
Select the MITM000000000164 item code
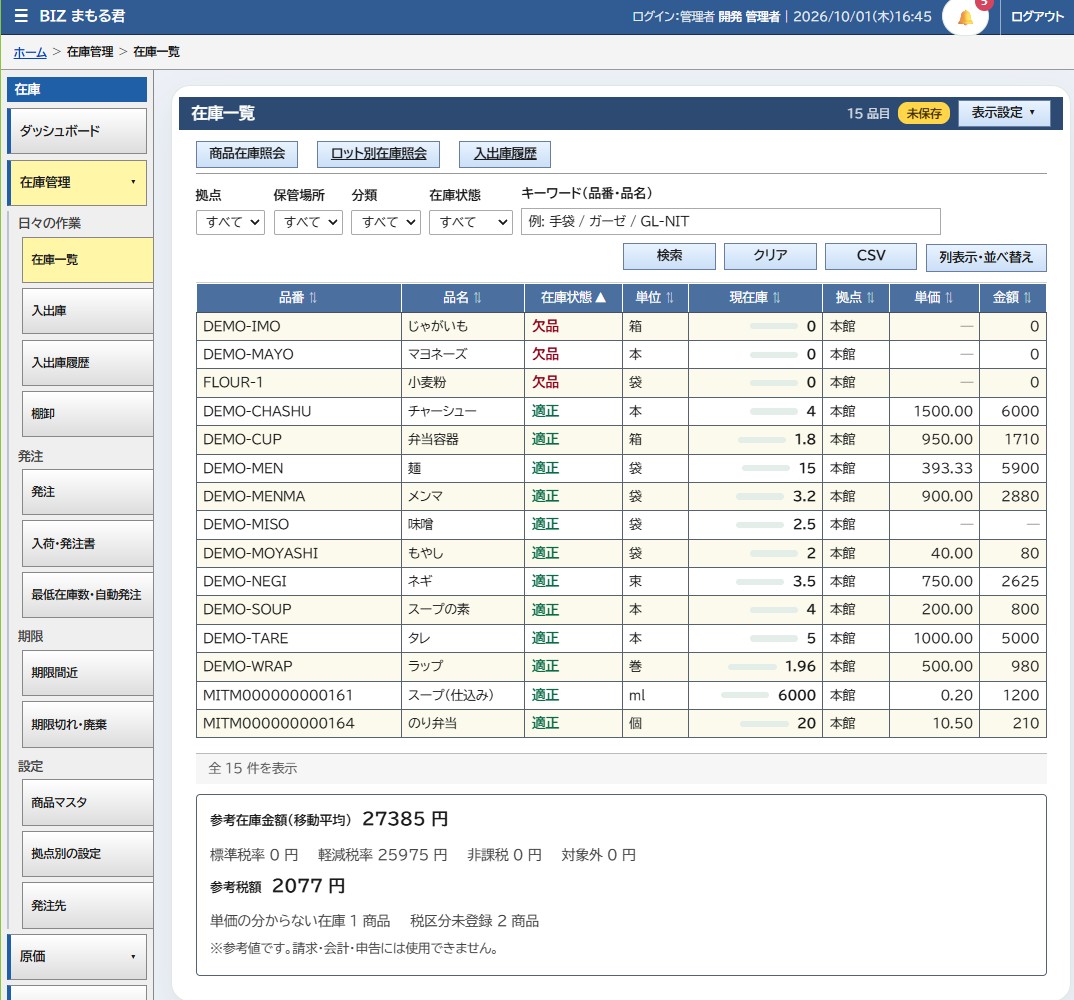(279, 723)
